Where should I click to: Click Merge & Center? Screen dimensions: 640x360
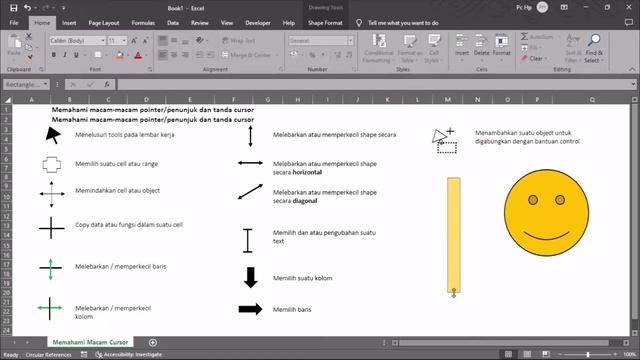[247, 55]
